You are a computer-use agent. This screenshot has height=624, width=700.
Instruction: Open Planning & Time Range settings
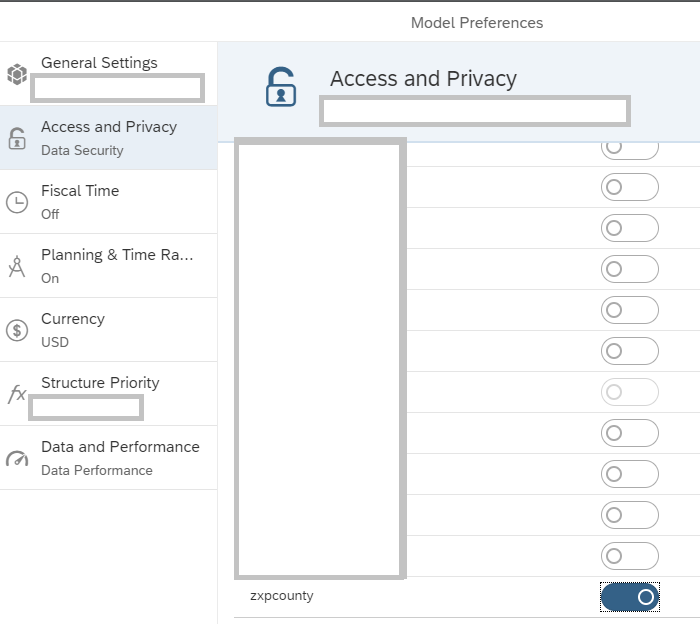(117, 255)
